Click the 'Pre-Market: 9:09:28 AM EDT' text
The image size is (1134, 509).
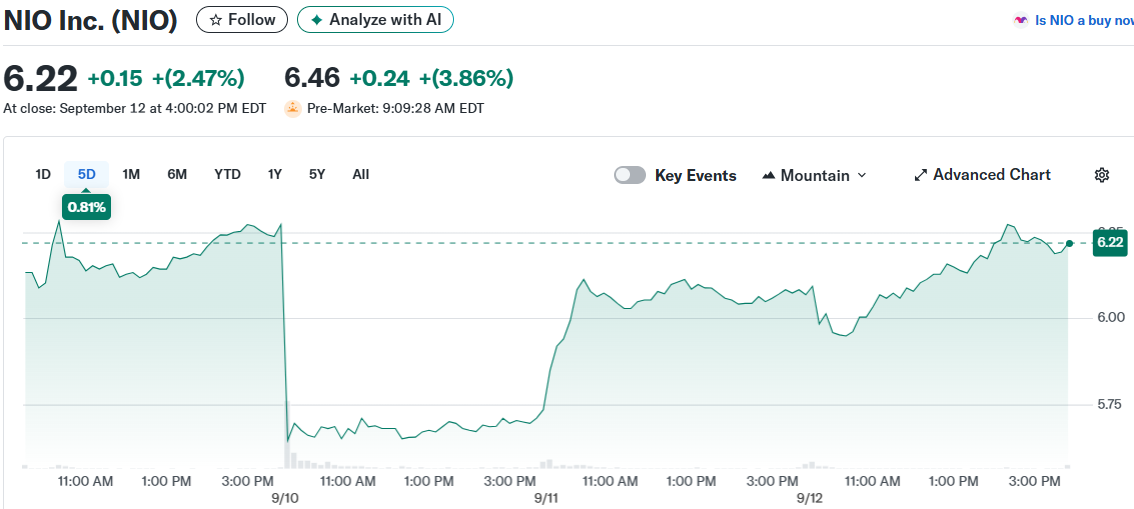pyautogui.click(x=396, y=108)
